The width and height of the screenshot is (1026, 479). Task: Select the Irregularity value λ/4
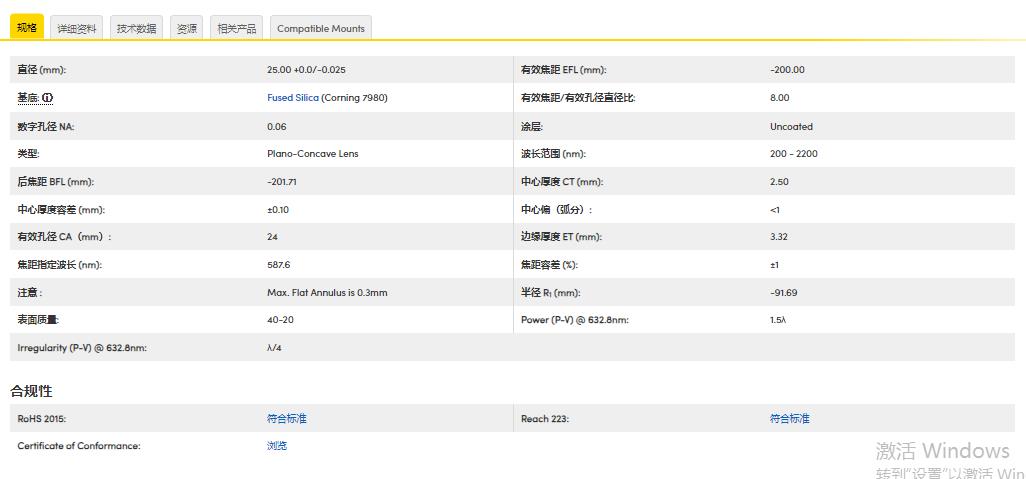click(274, 347)
